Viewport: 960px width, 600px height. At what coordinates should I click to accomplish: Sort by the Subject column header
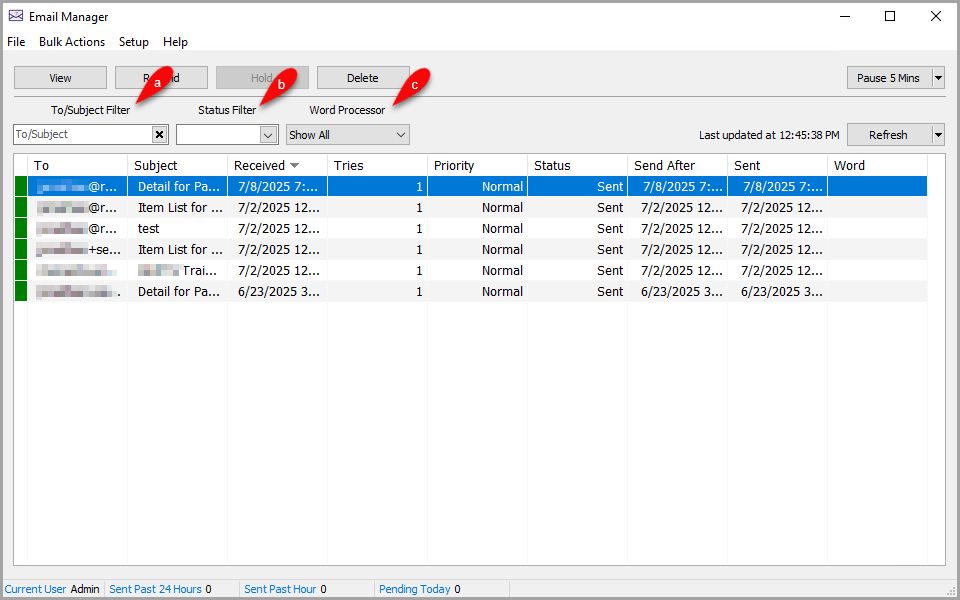[x=178, y=165]
